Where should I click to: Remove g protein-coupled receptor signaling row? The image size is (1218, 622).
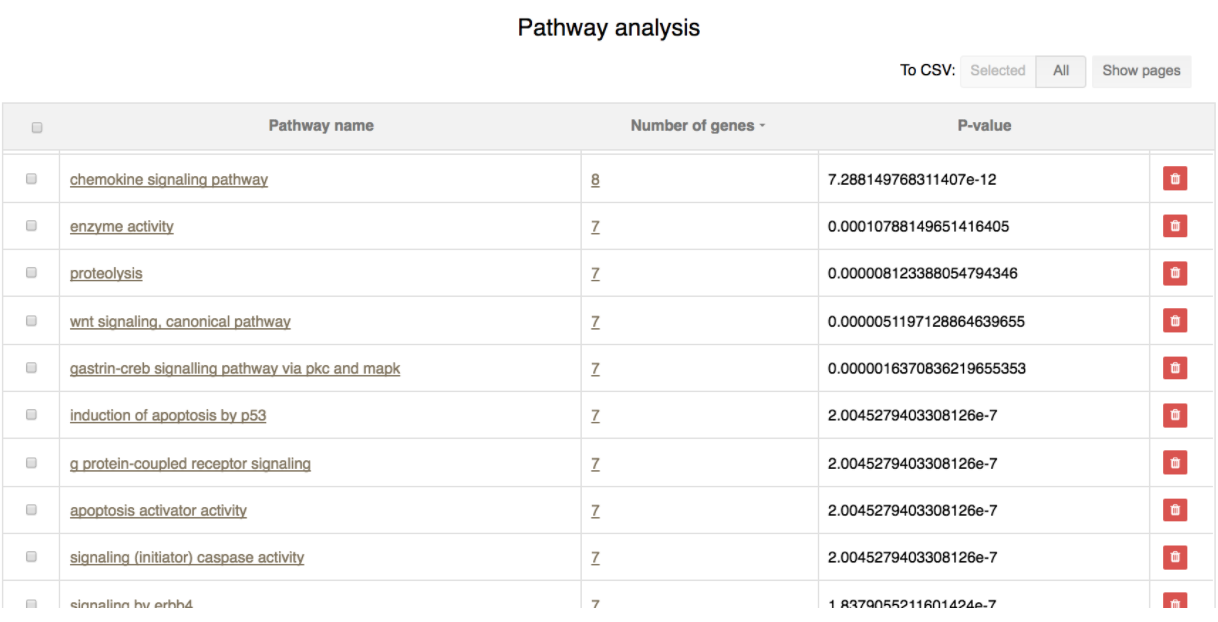point(1175,463)
